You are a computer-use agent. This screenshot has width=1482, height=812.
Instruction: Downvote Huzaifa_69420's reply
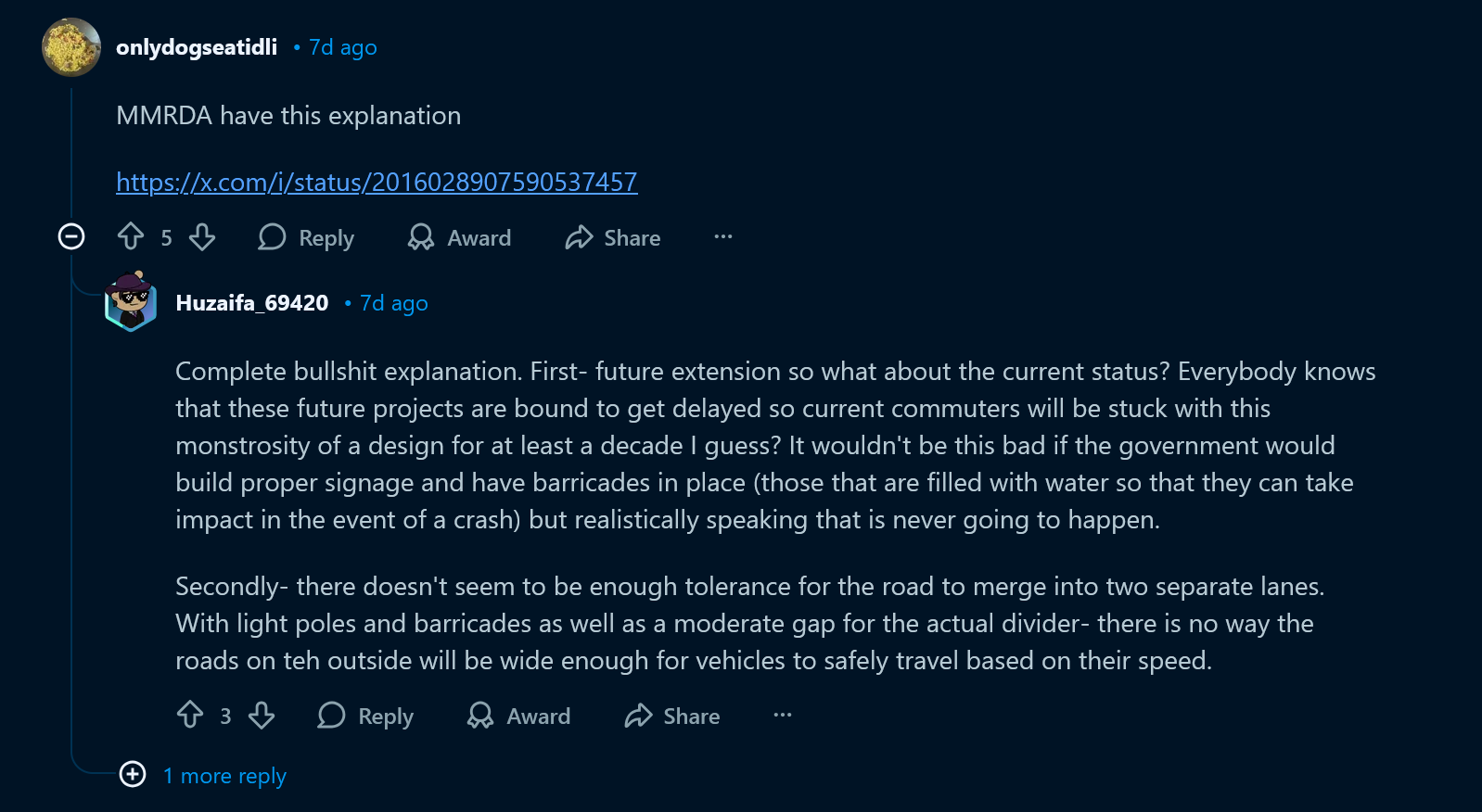coord(262,716)
